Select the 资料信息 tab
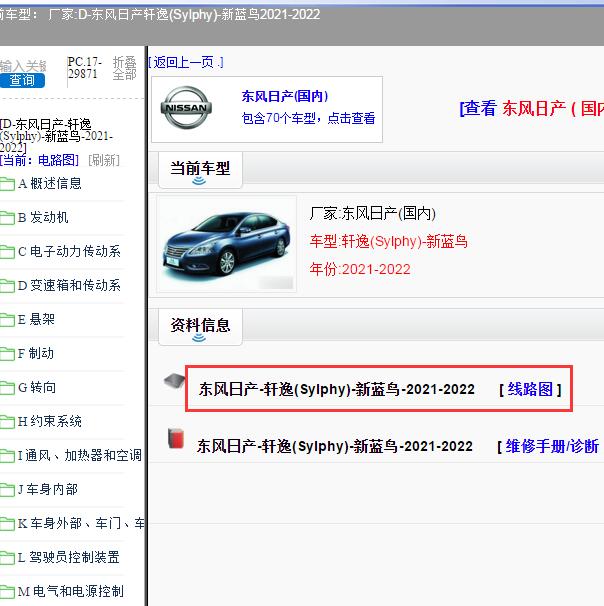Viewport: 604px width, 606px height. [x=200, y=327]
